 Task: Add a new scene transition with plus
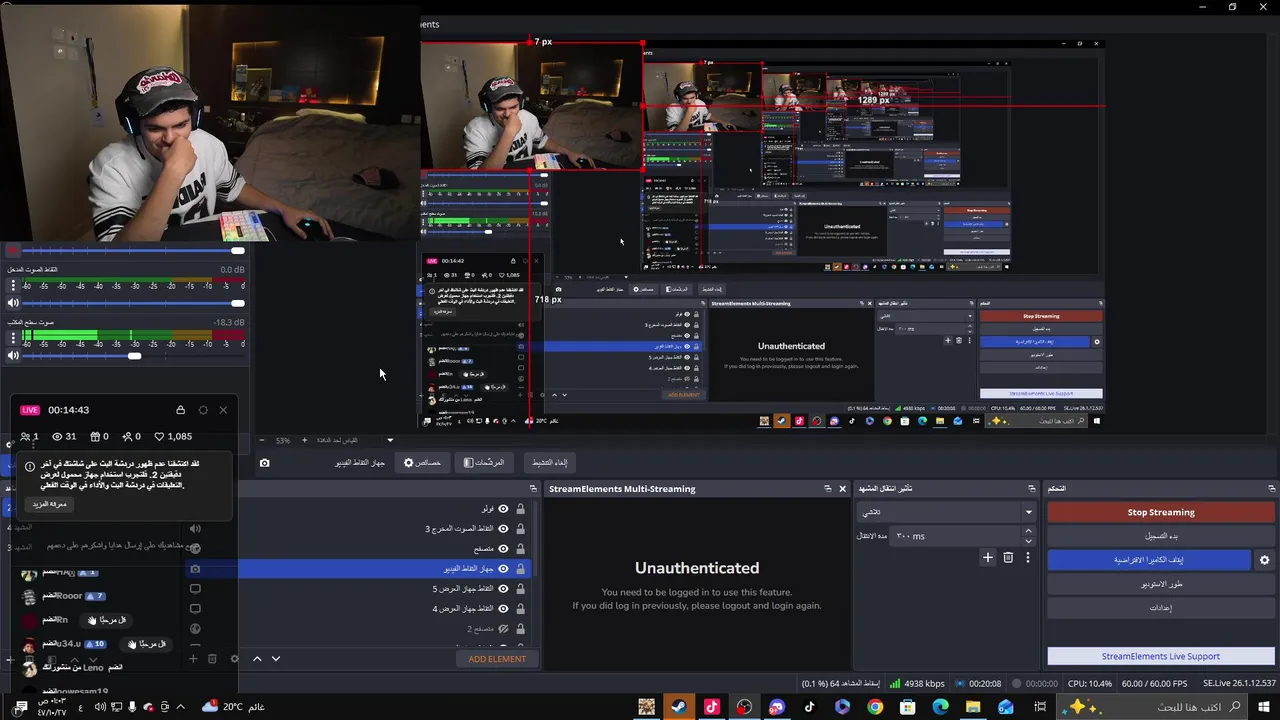[x=988, y=558]
